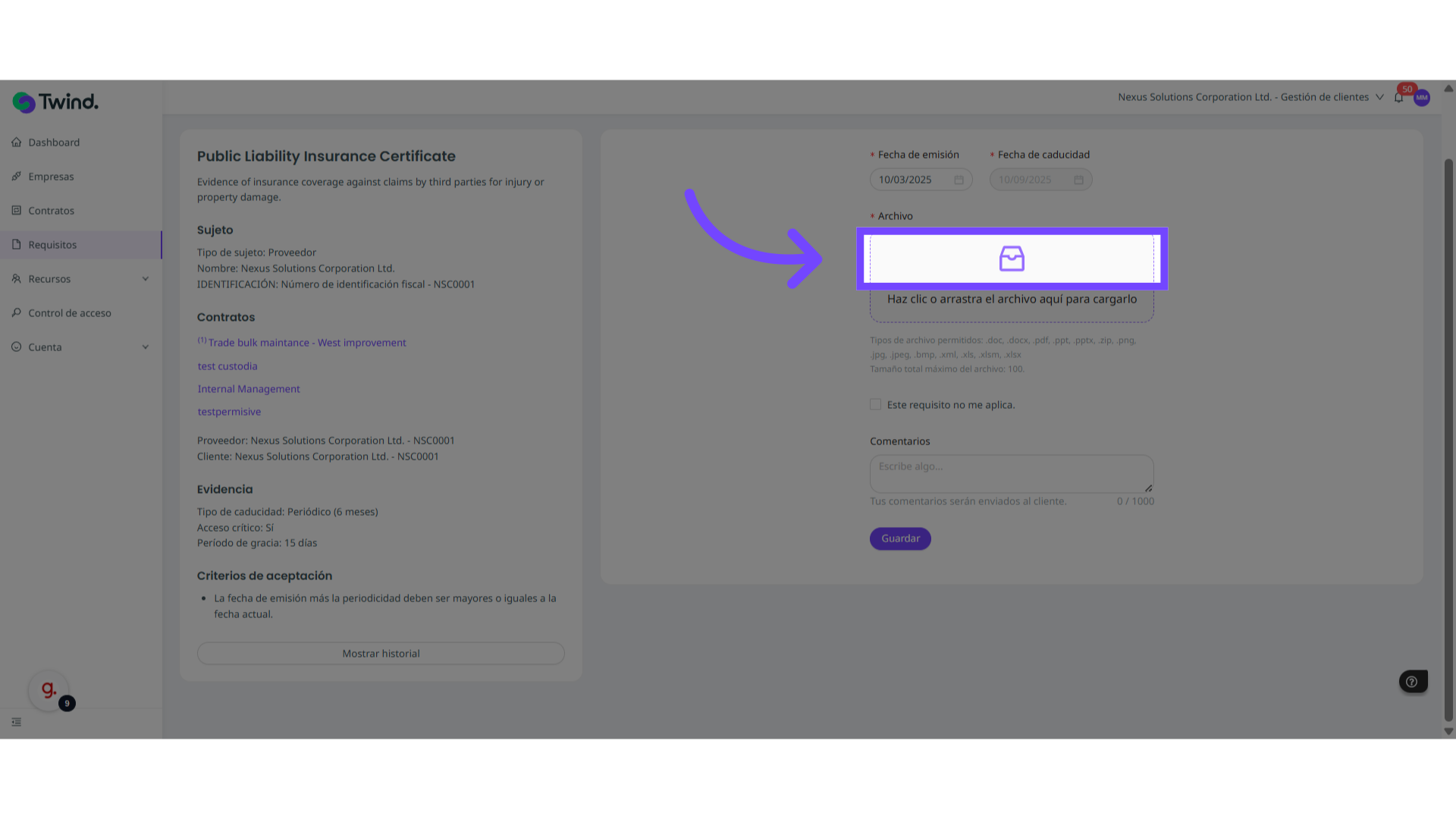The width and height of the screenshot is (1456, 819).
Task: Open the company selector dropdown chevron
Action: tap(1379, 97)
